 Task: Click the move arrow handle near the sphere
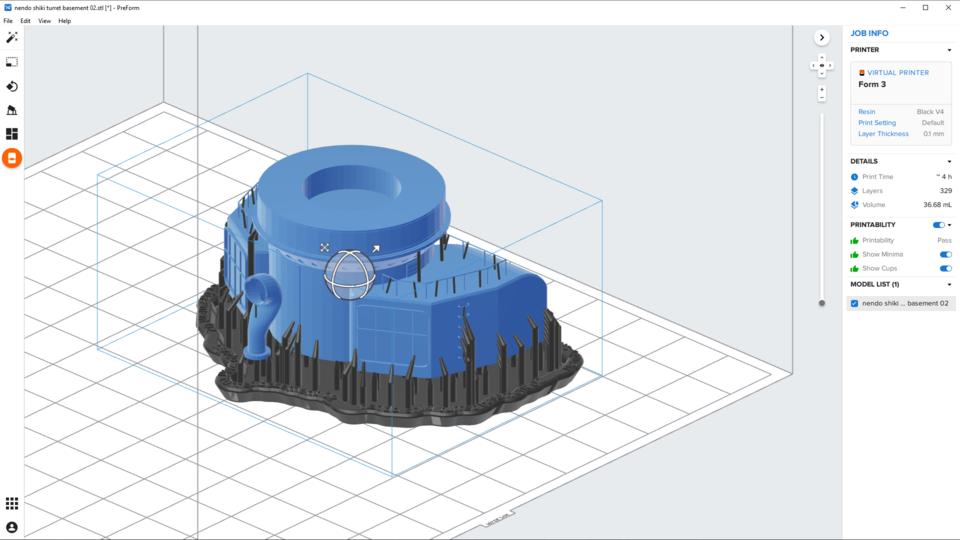coord(375,248)
